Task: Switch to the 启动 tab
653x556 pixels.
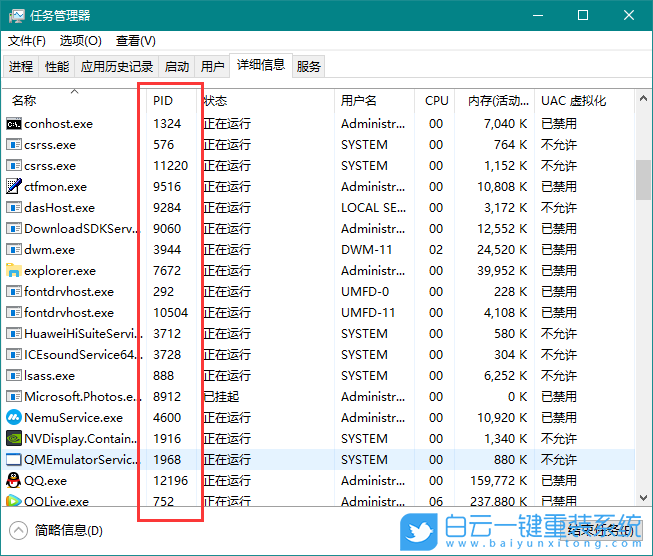Action: coord(177,66)
